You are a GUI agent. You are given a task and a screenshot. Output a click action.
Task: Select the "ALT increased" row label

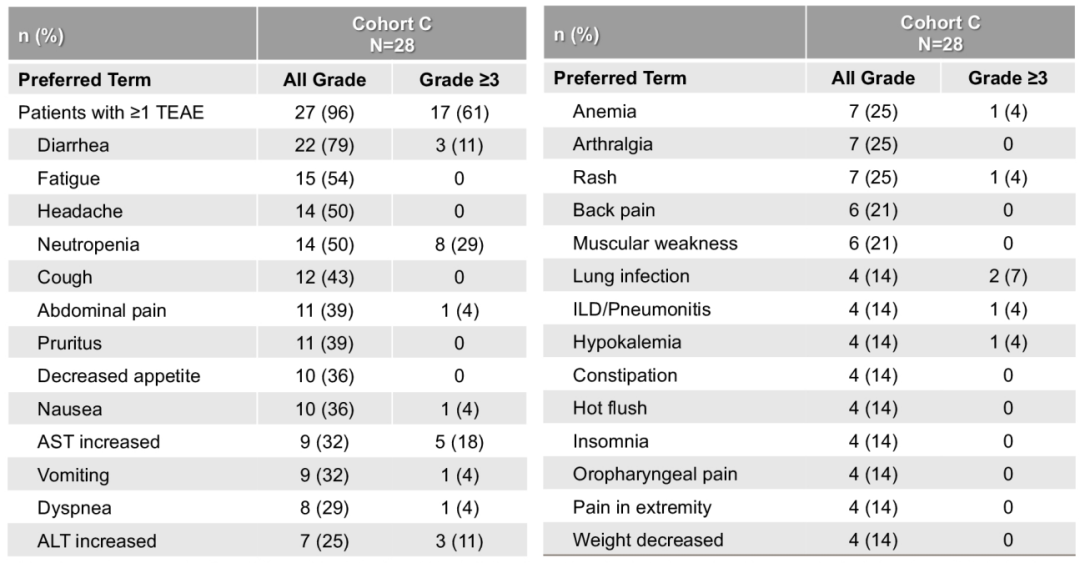point(97,541)
